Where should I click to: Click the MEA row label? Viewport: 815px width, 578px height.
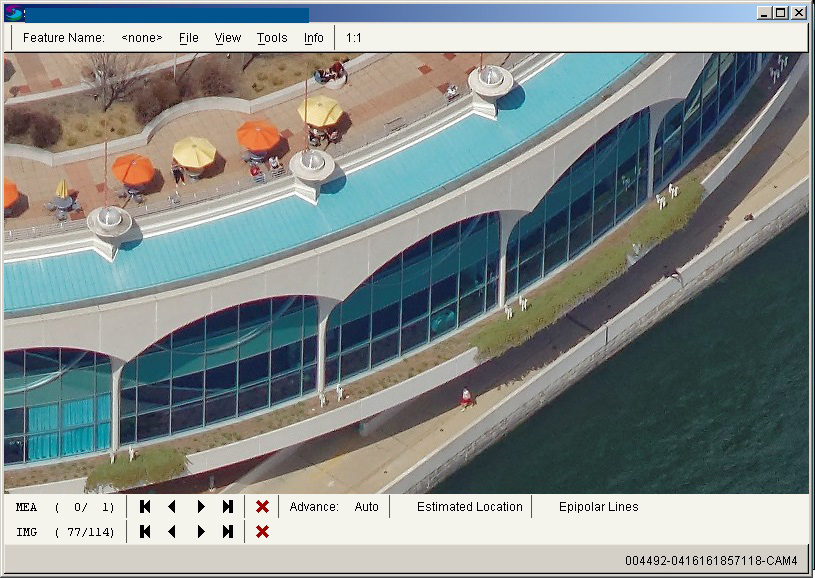(27, 507)
